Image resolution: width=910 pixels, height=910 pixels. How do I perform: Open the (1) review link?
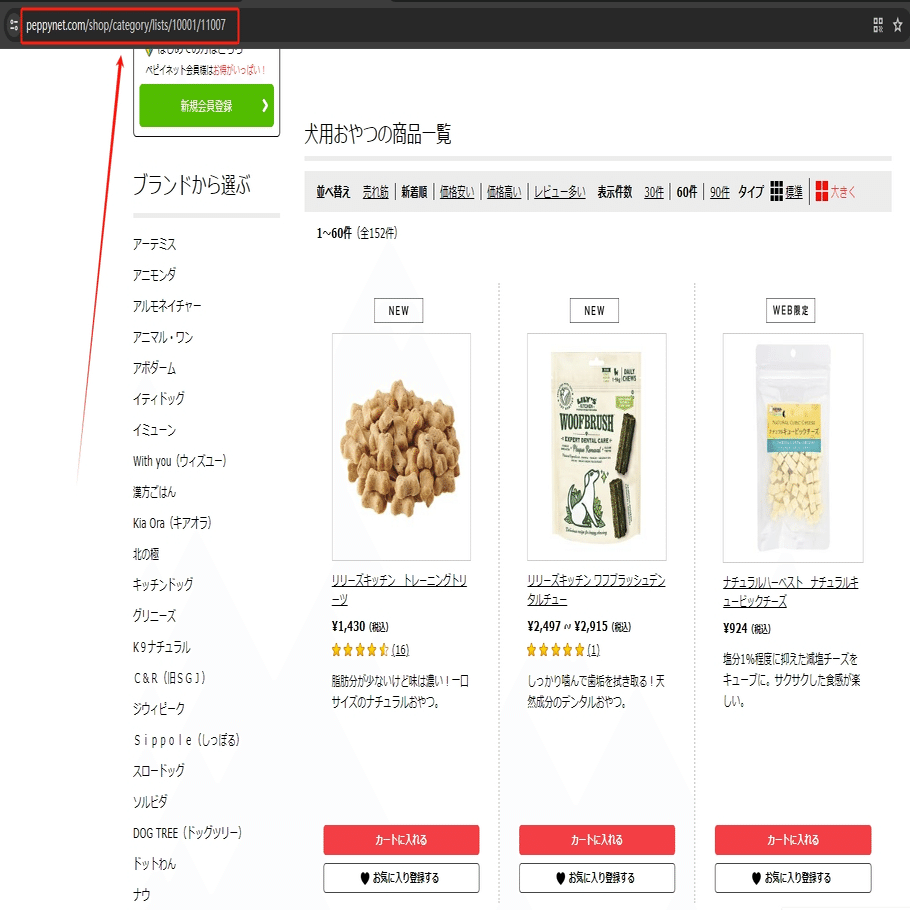(593, 650)
